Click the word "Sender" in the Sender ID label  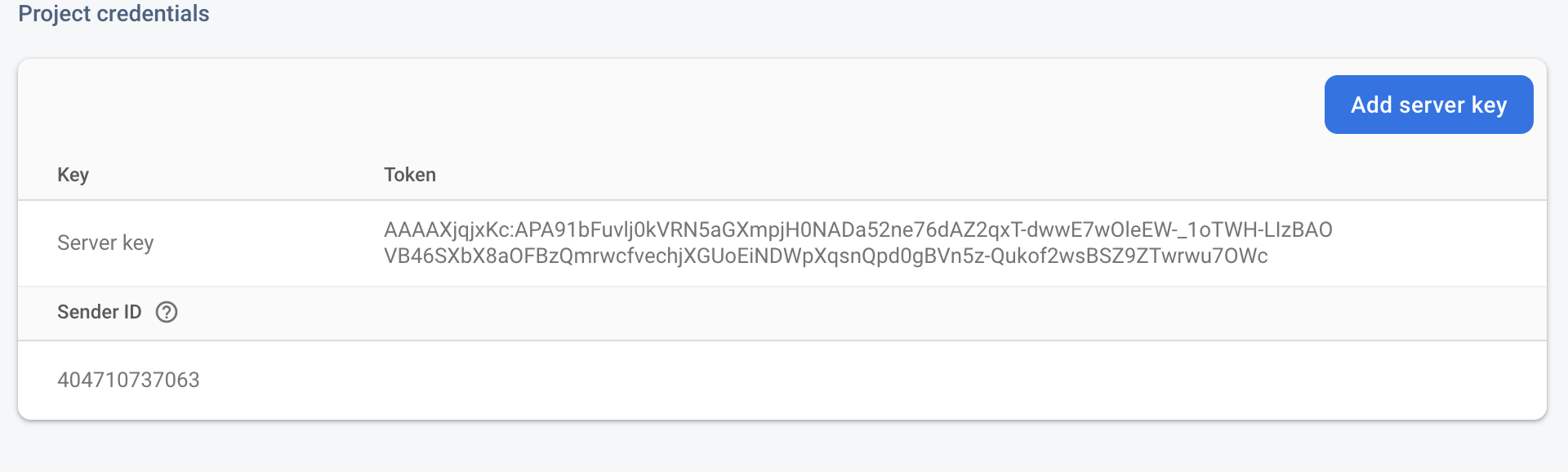click(87, 312)
